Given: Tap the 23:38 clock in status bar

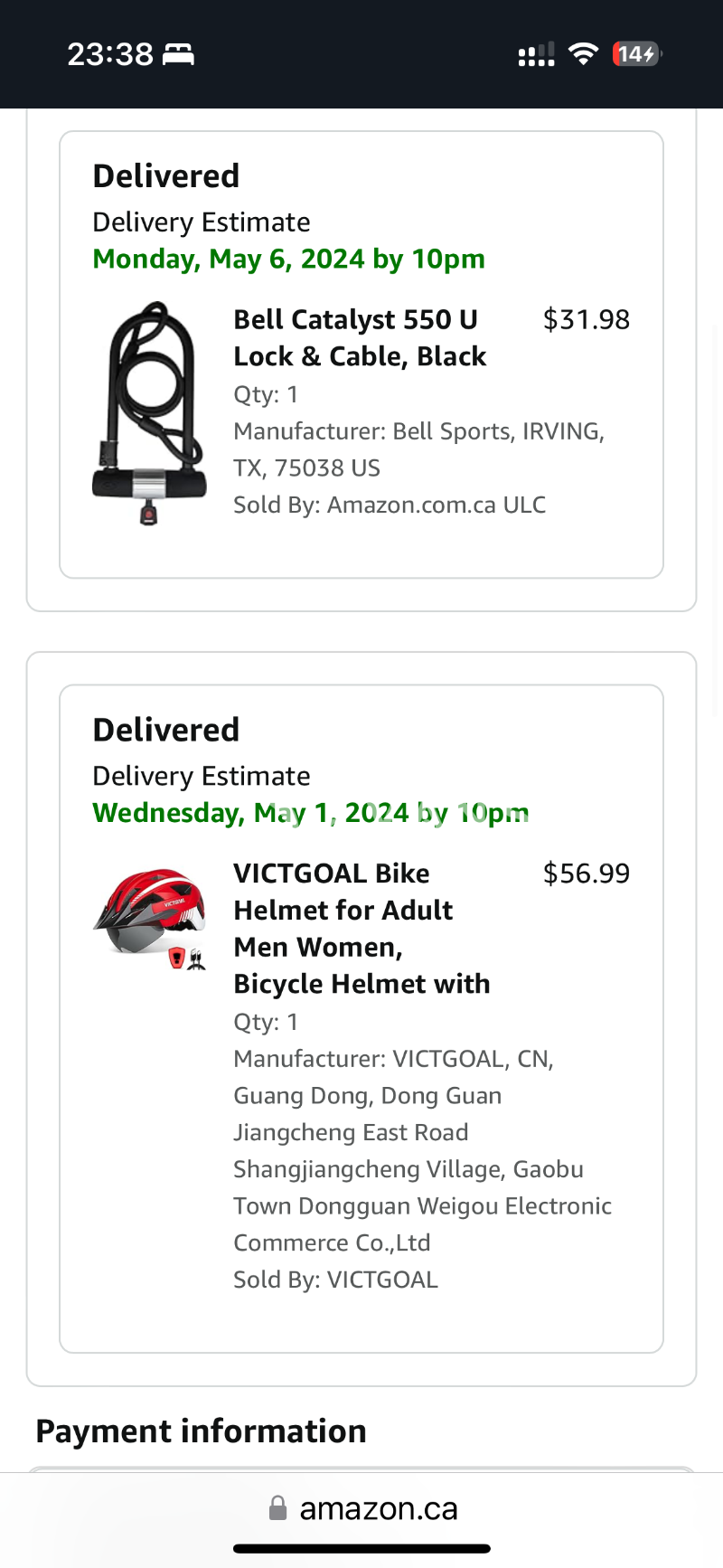Looking at the screenshot, I should click(x=110, y=54).
